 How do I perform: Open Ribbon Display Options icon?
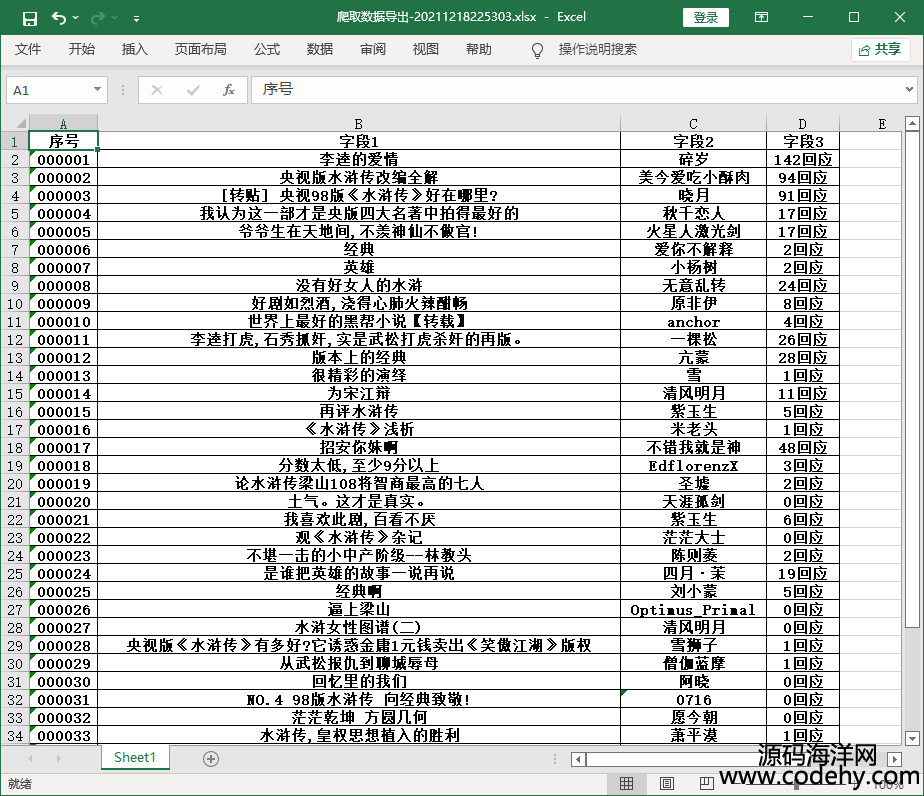762,18
